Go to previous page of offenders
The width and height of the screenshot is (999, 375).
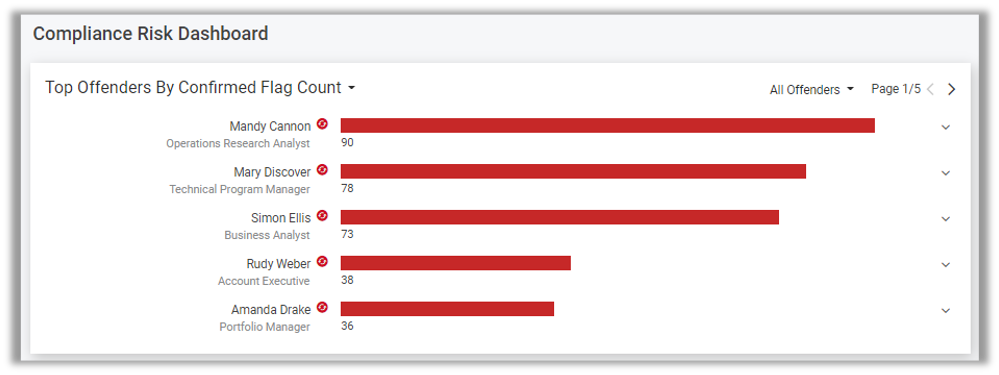click(930, 89)
